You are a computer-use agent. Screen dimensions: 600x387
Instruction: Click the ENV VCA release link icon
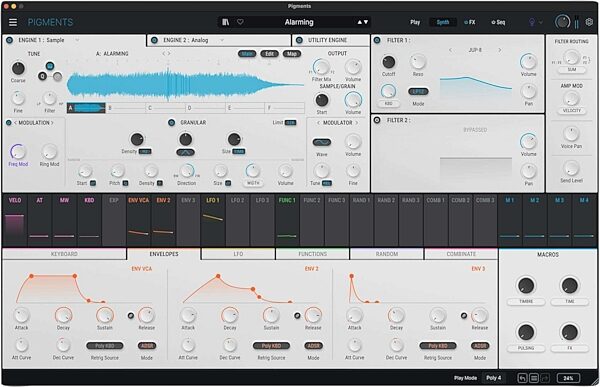[x=131, y=316]
